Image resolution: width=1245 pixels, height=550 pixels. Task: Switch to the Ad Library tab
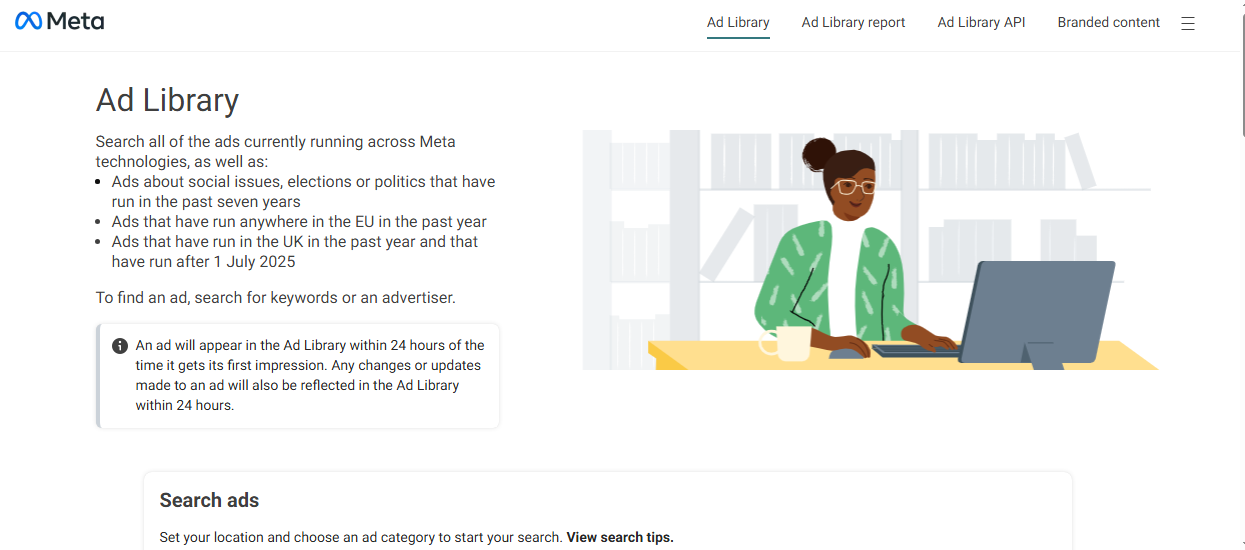[x=738, y=22]
